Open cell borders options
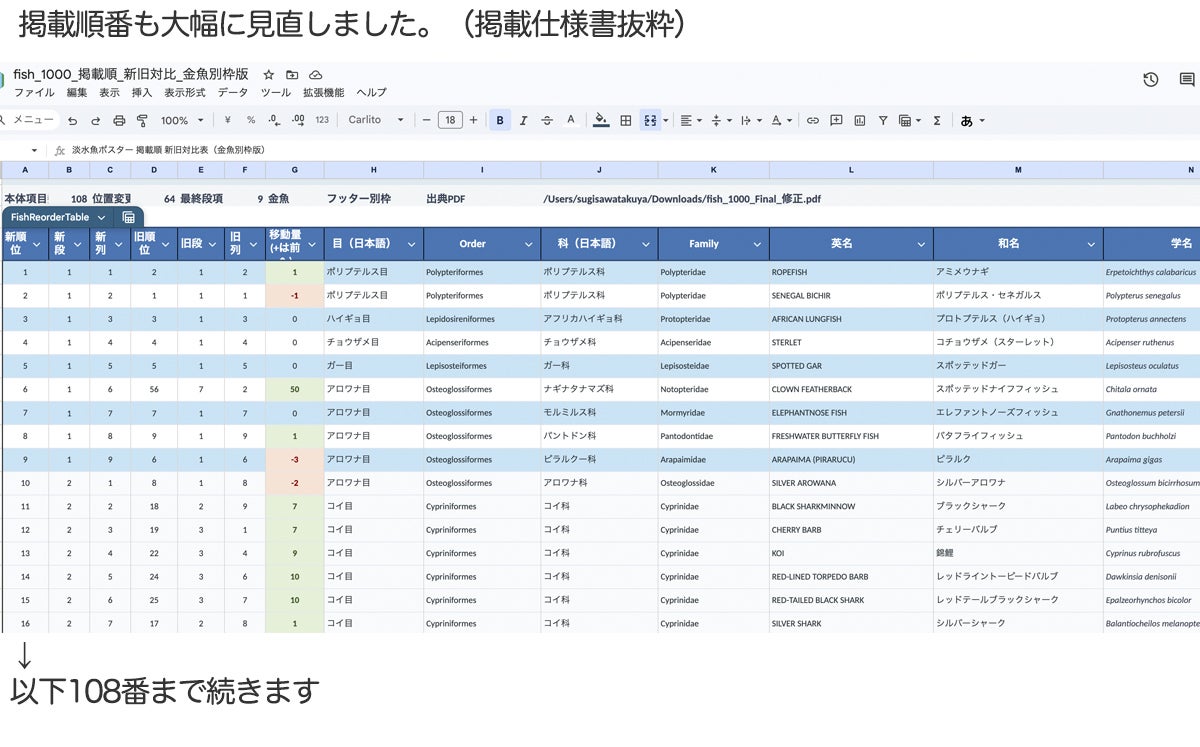Image resolution: width=1200 pixels, height=747 pixels. coord(626,120)
